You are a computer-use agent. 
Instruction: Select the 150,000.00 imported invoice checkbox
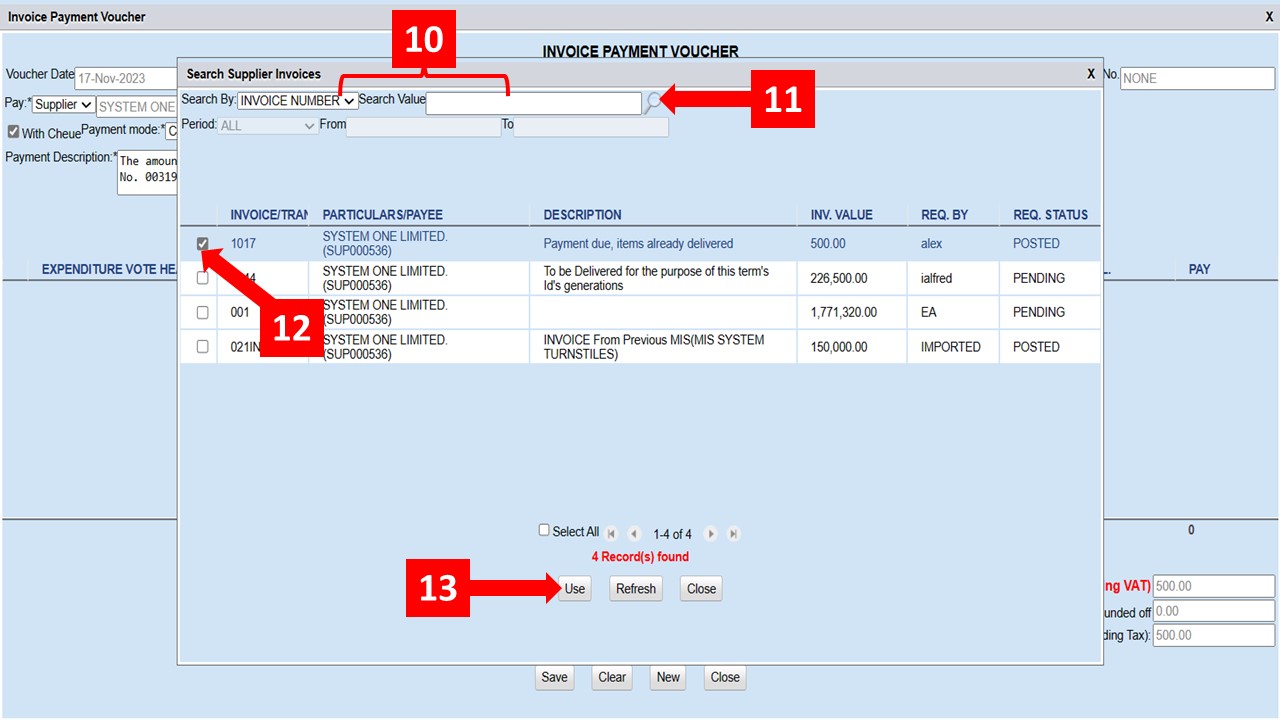click(203, 347)
